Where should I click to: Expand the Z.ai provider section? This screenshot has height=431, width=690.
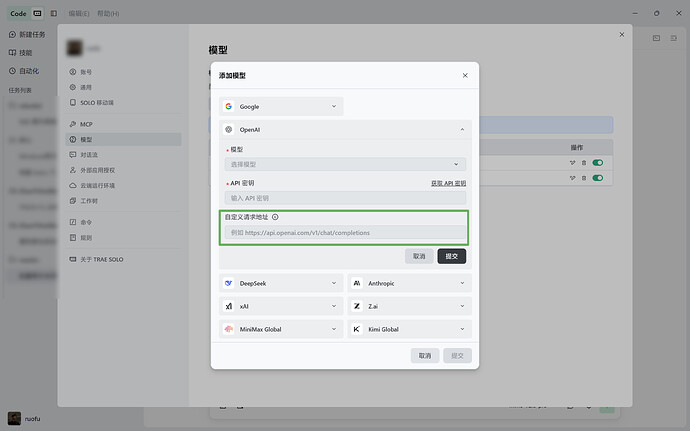click(x=410, y=306)
